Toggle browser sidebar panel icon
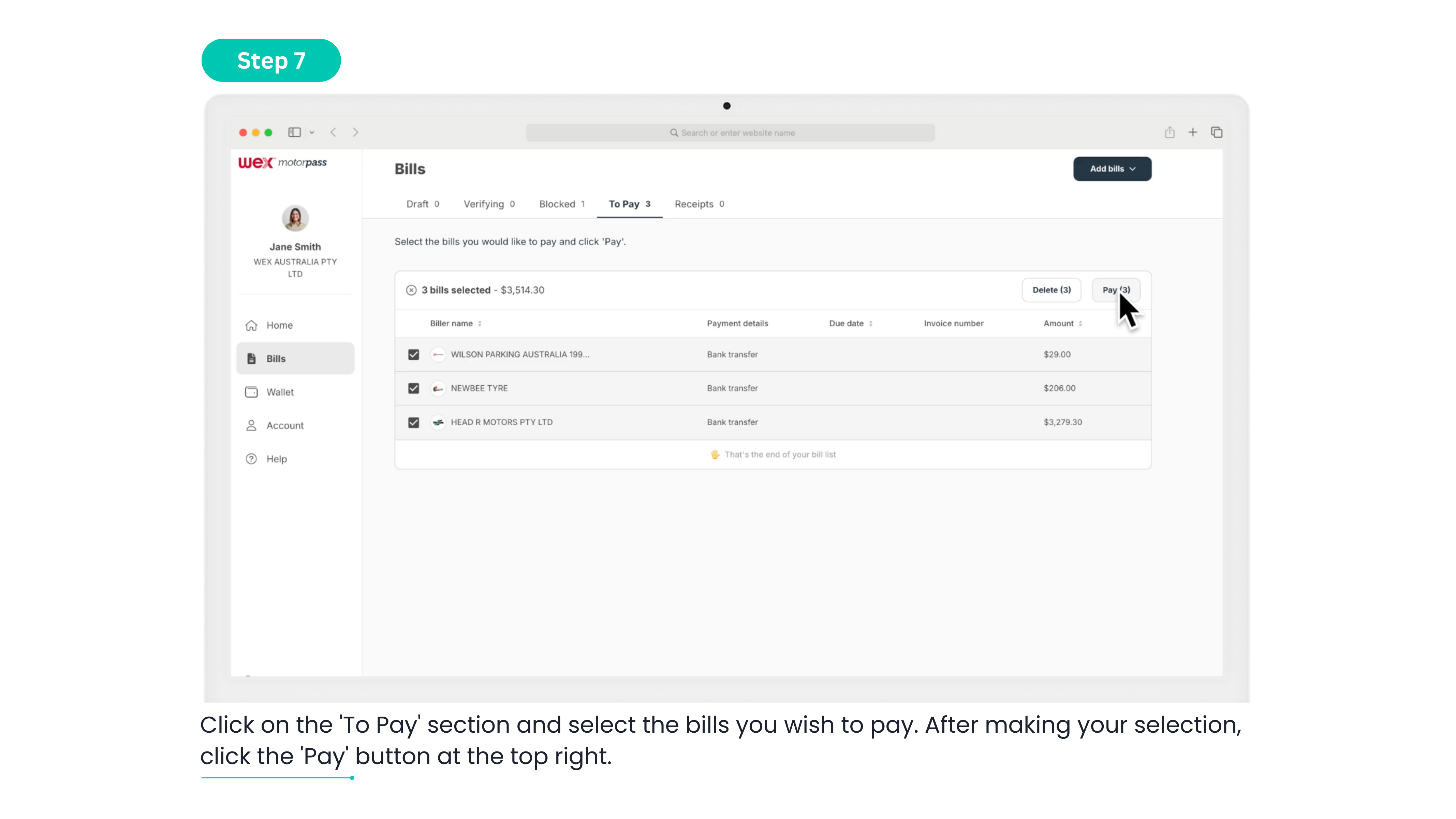The width and height of the screenshot is (1456, 819). (x=294, y=132)
